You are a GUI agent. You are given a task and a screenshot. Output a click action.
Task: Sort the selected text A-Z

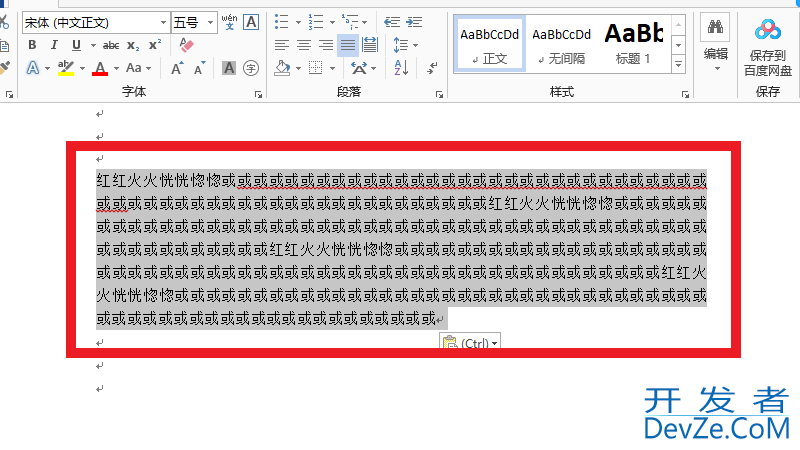pyautogui.click(x=401, y=68)
